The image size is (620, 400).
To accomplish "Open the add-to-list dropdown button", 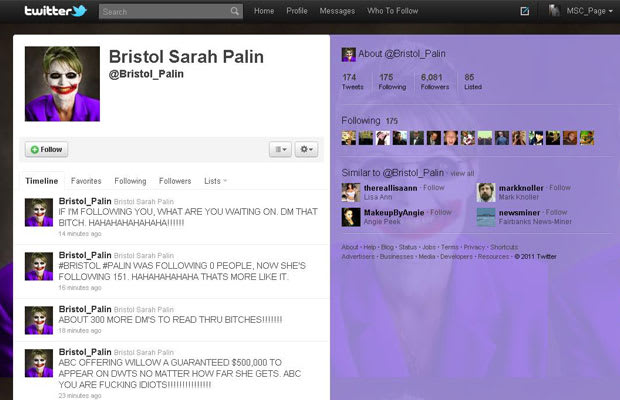I will (x=280, y=149).
